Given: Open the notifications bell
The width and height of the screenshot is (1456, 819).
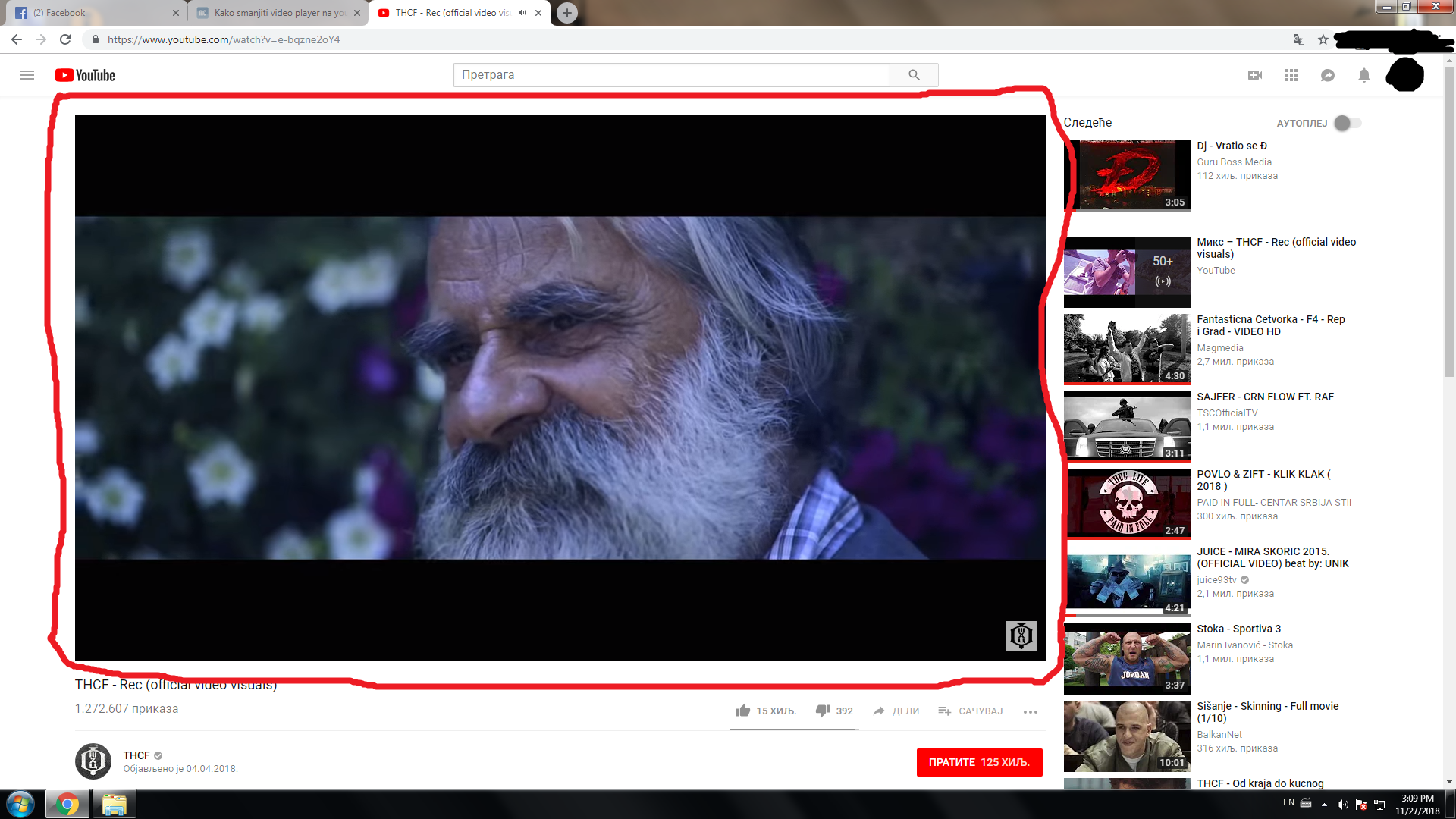Looking at the screenshot, I should 1364,75.
